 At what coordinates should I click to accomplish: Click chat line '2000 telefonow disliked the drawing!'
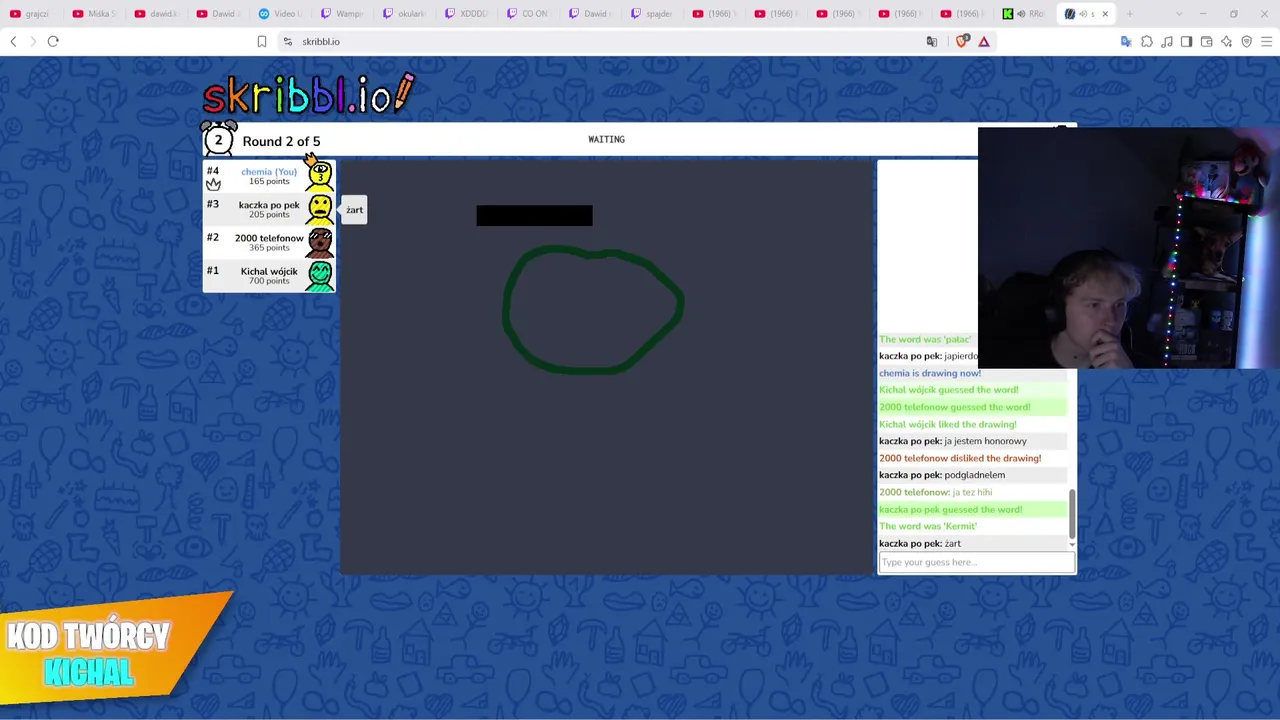960,458
